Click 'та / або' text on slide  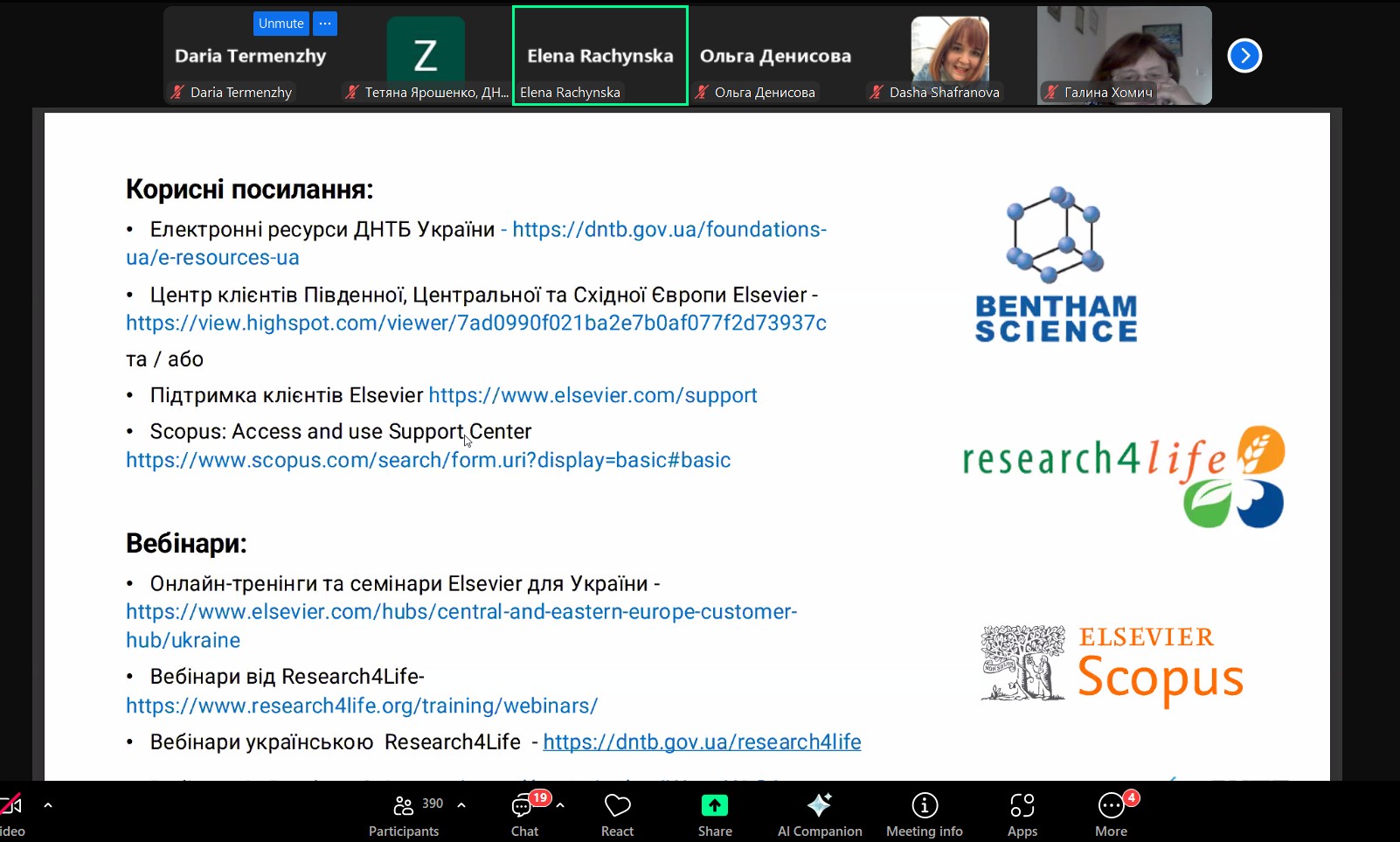tap(164, 359)
